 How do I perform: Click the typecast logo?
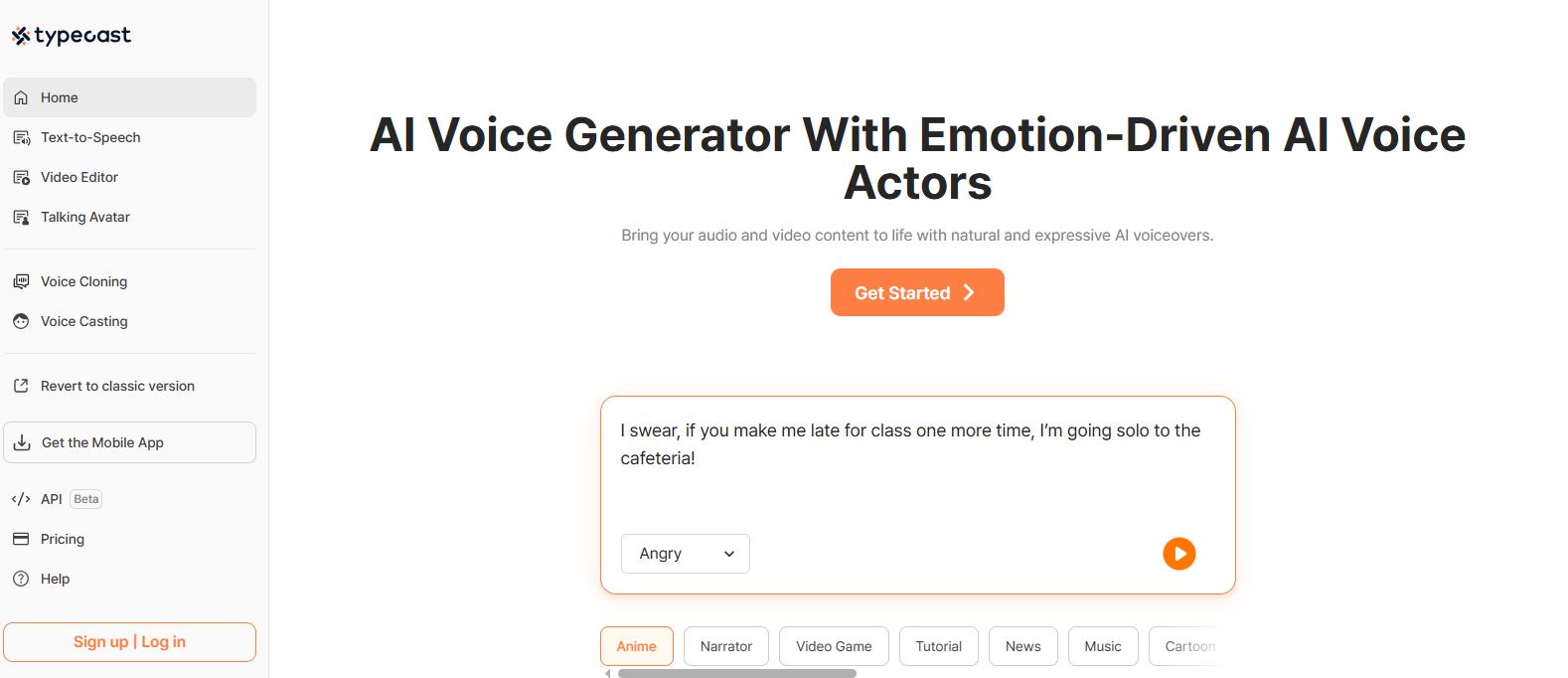pyautogui.click(x=71, y=35)
